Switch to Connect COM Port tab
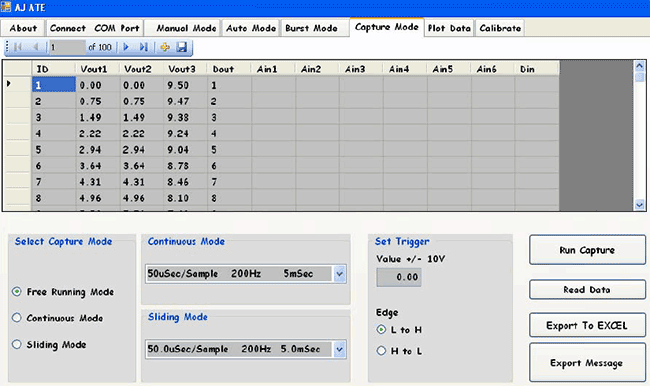This screenshot has height=386, width=650. pyautogui.click(x=95, y=28)
